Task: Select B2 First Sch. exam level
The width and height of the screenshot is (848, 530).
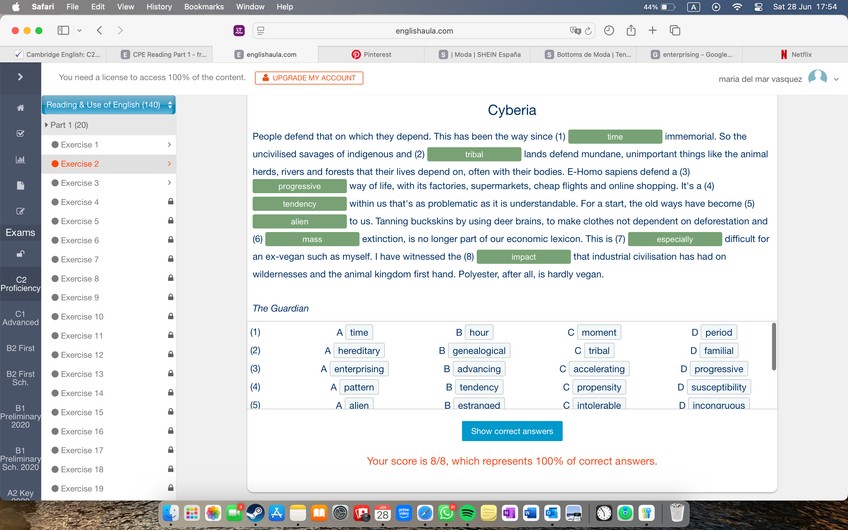Action: click(20, 378)
